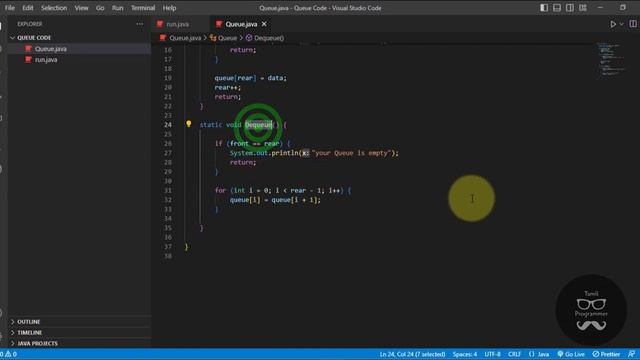Open the Run menu
The image size is (640, 360).
[118, 8]
